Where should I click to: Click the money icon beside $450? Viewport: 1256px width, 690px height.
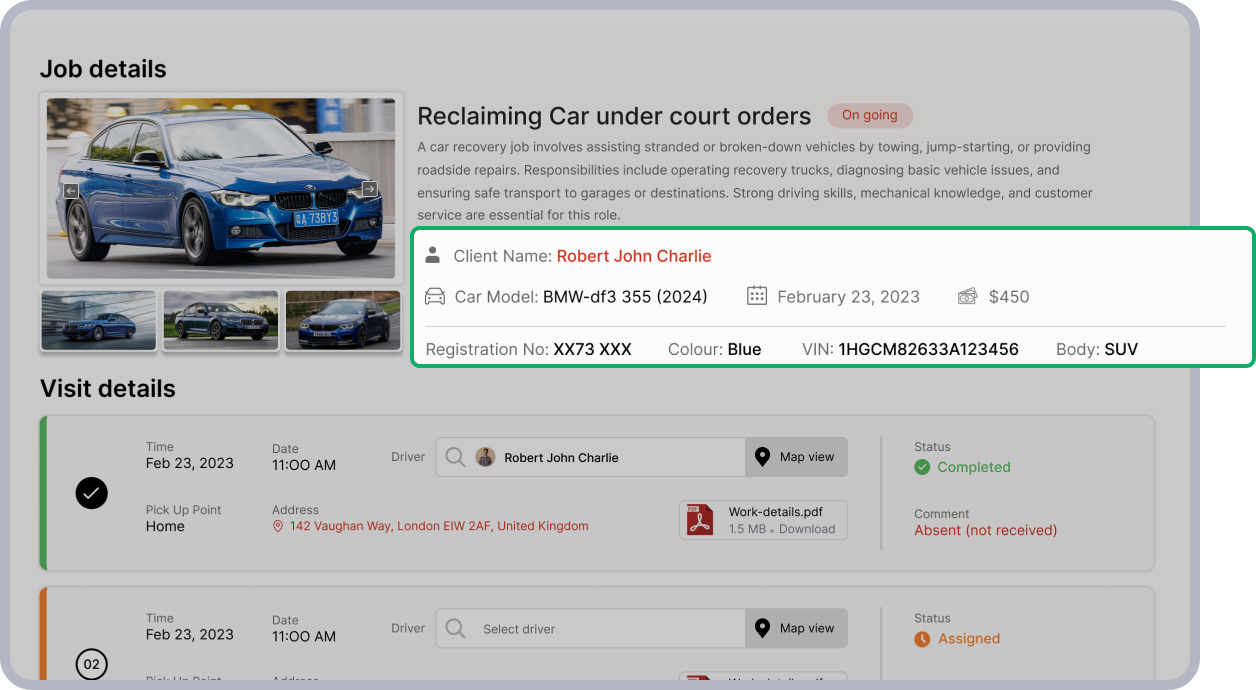(x=967, y=296)
